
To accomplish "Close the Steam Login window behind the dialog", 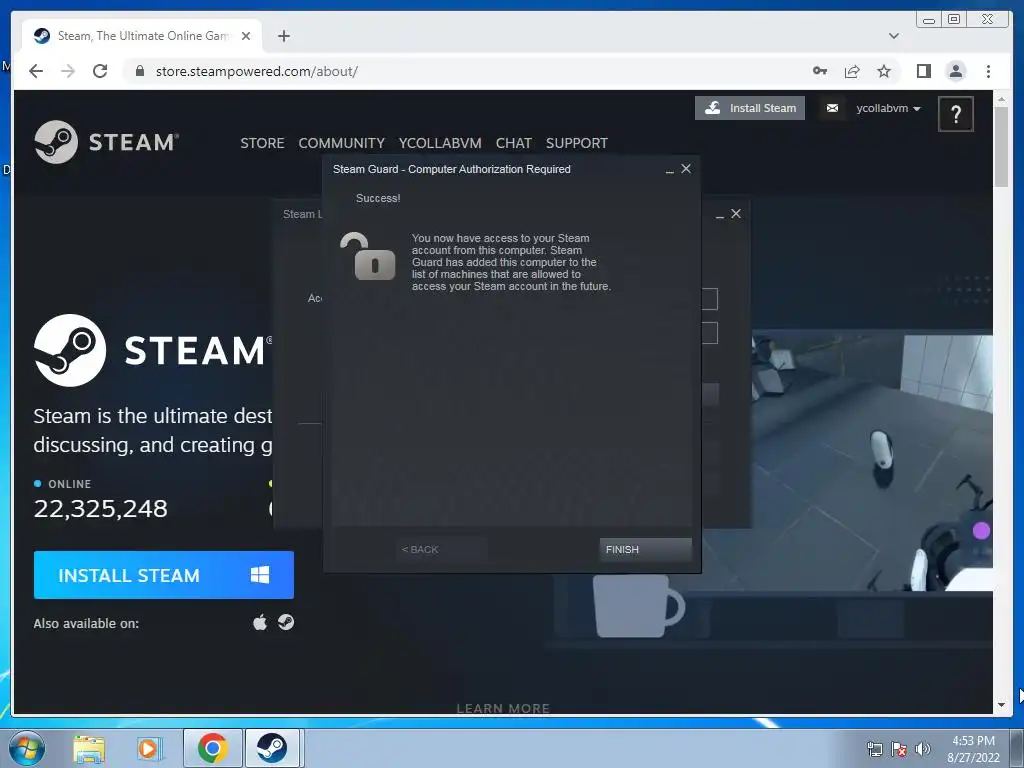I will (736, 214).
